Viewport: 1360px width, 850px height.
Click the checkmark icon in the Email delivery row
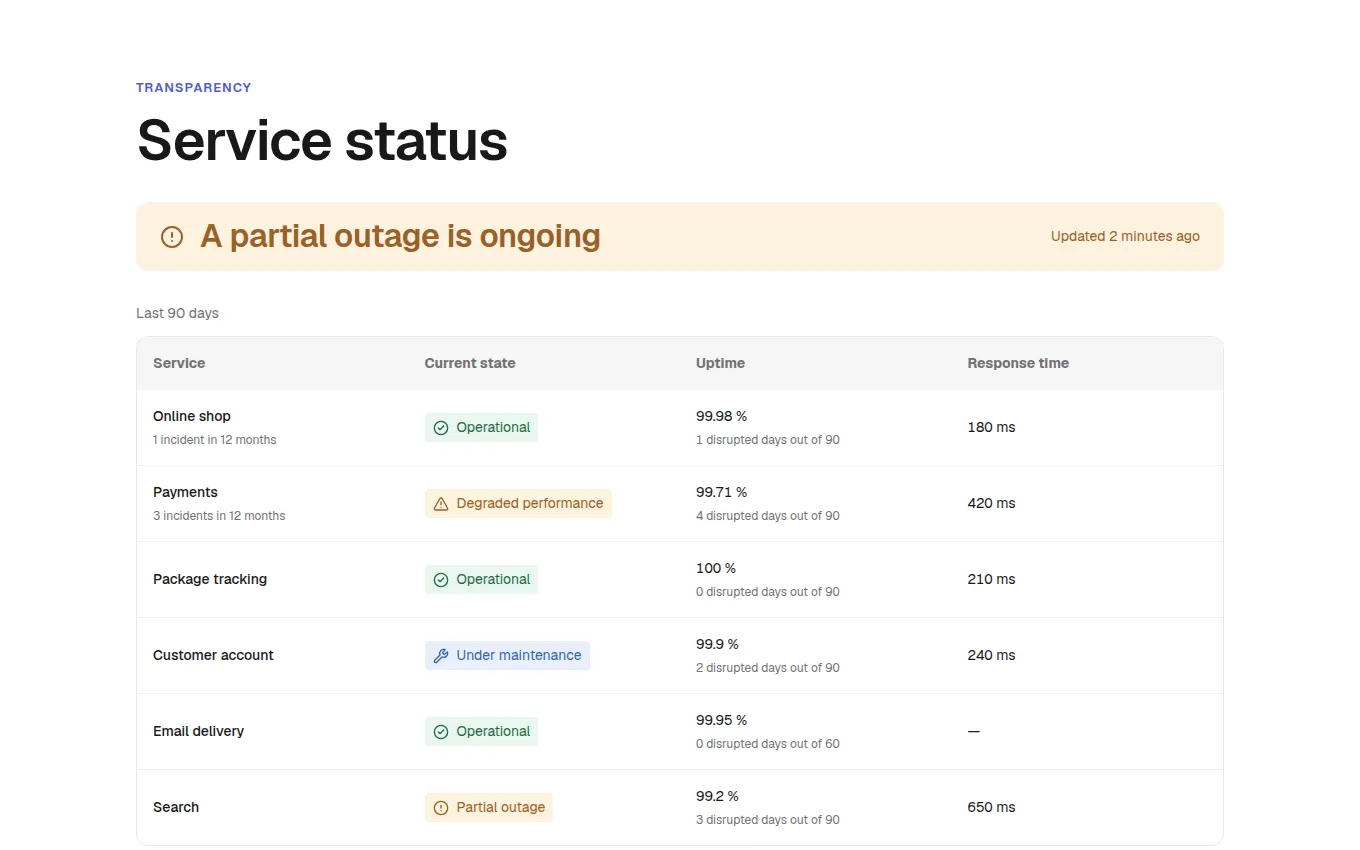(x=441, y=732)
